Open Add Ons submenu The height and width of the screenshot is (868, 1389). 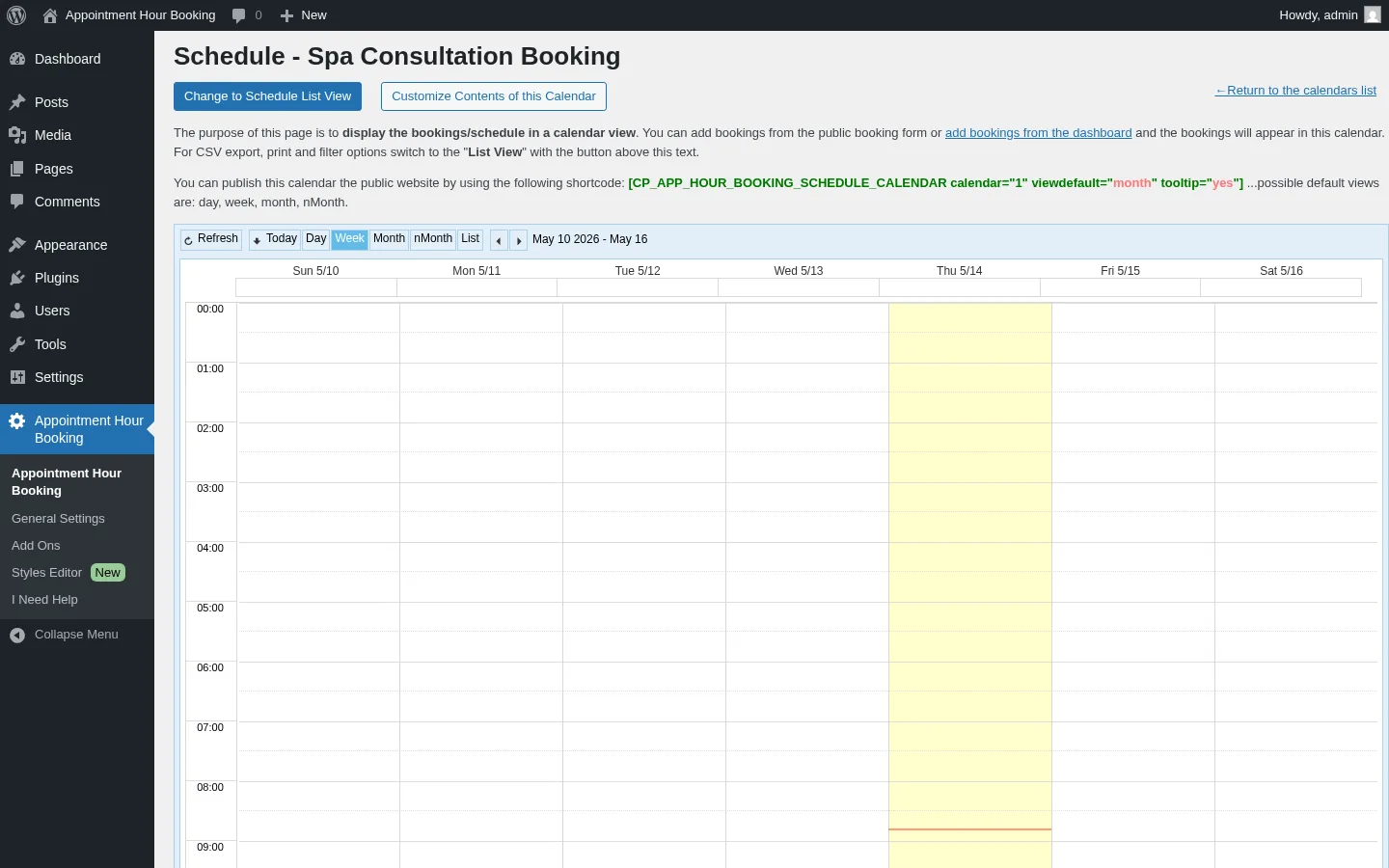pyautogui.click(x=36, y=546)
